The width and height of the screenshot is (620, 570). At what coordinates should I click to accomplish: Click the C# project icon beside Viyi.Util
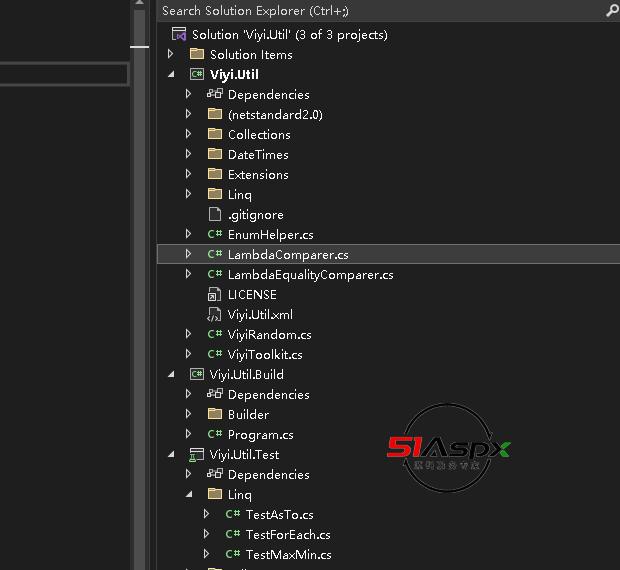pos(196,75)
